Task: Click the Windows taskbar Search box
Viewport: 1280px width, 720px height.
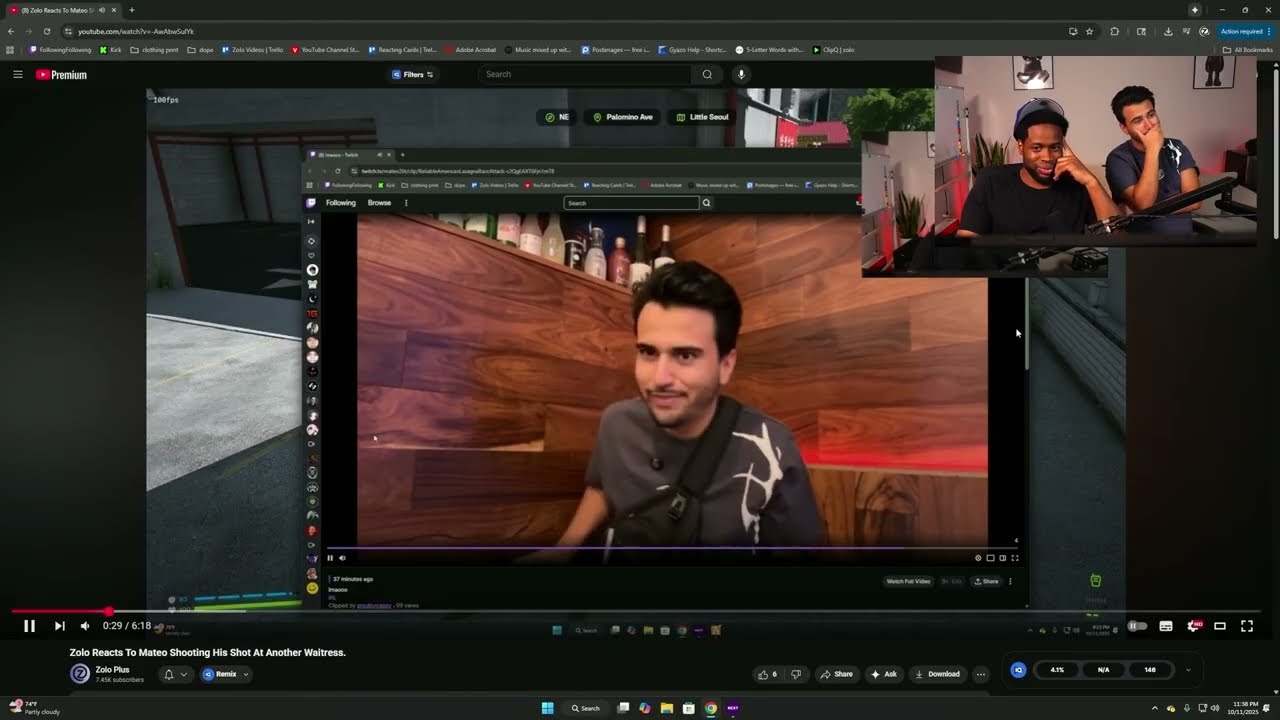Action: point(585,708)
